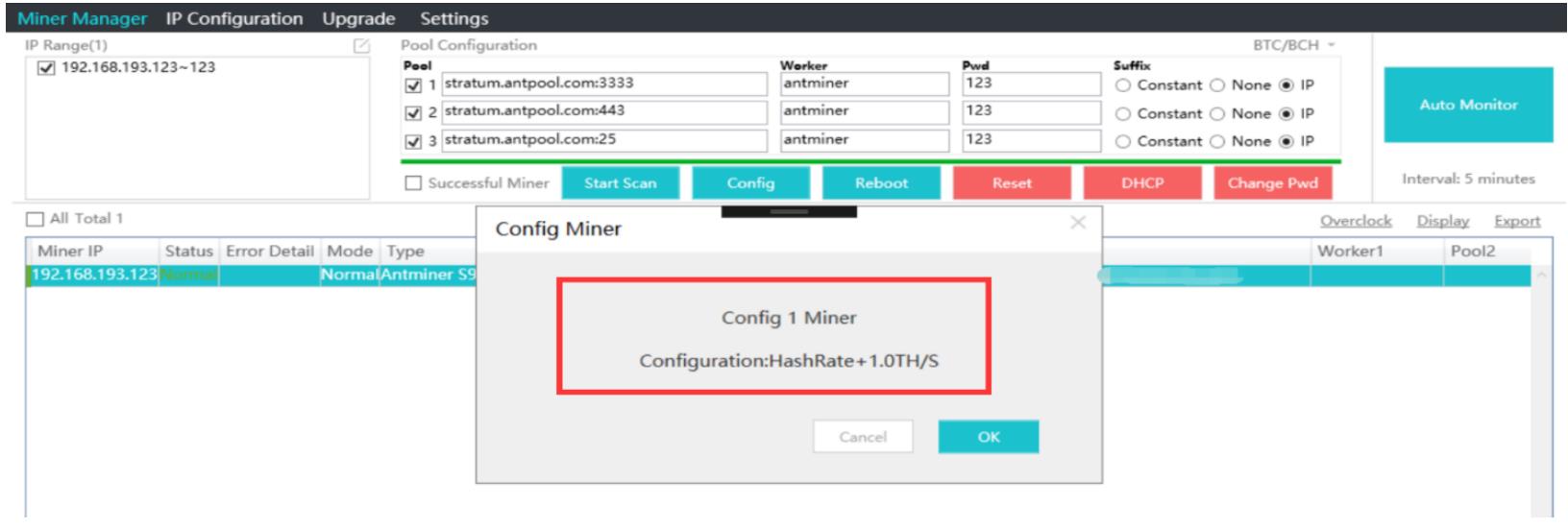Image resolution: width=1568 pixels, height=529 pixels.
Task: Toggle Pool 2 checkbox
Action: pos(414,112)
